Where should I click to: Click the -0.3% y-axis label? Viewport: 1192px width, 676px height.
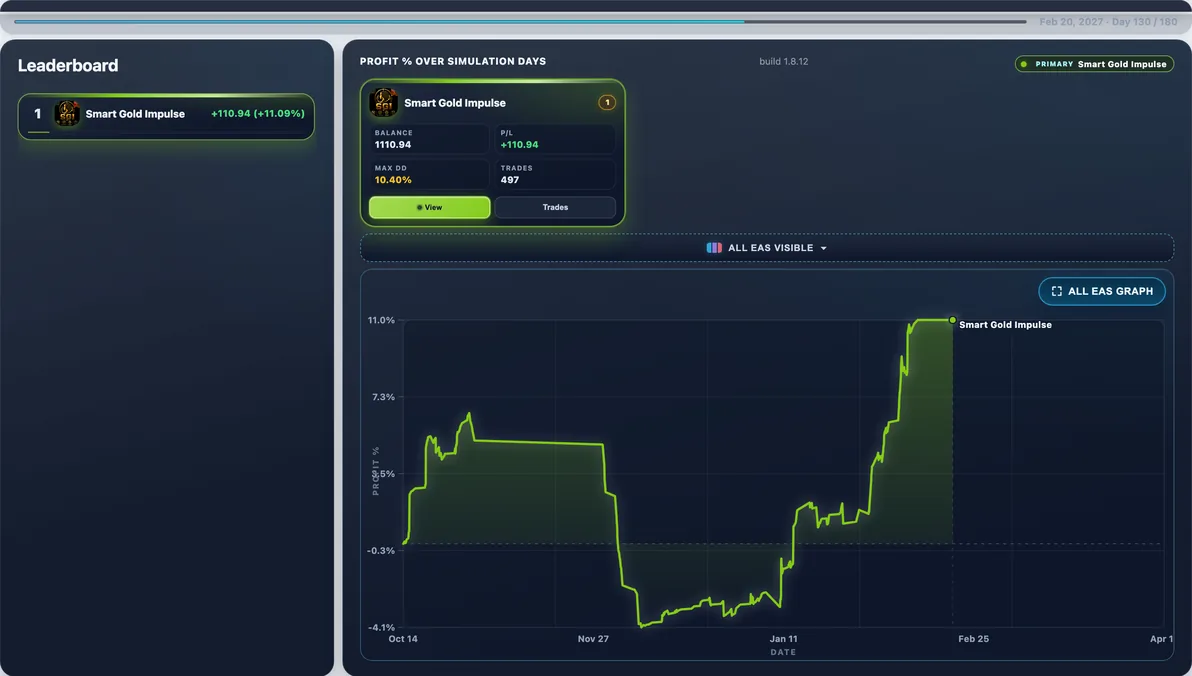click(x=380, y=551)
